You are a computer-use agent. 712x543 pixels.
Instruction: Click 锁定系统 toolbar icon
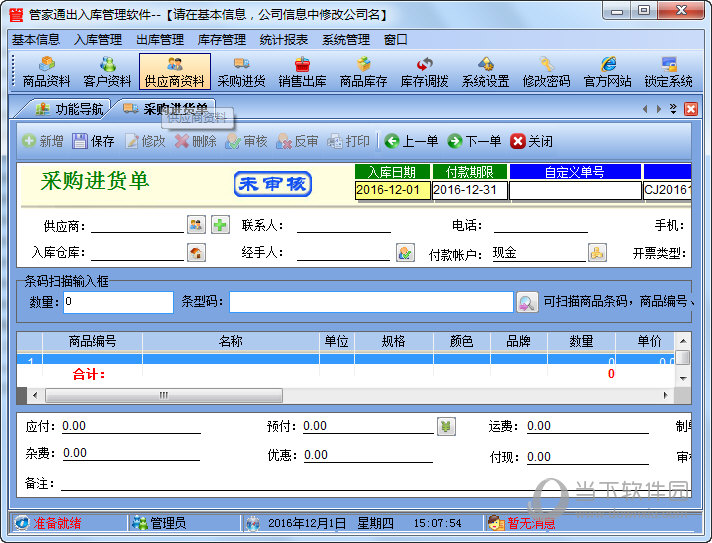pyautogui.click(x=668, y=72)
